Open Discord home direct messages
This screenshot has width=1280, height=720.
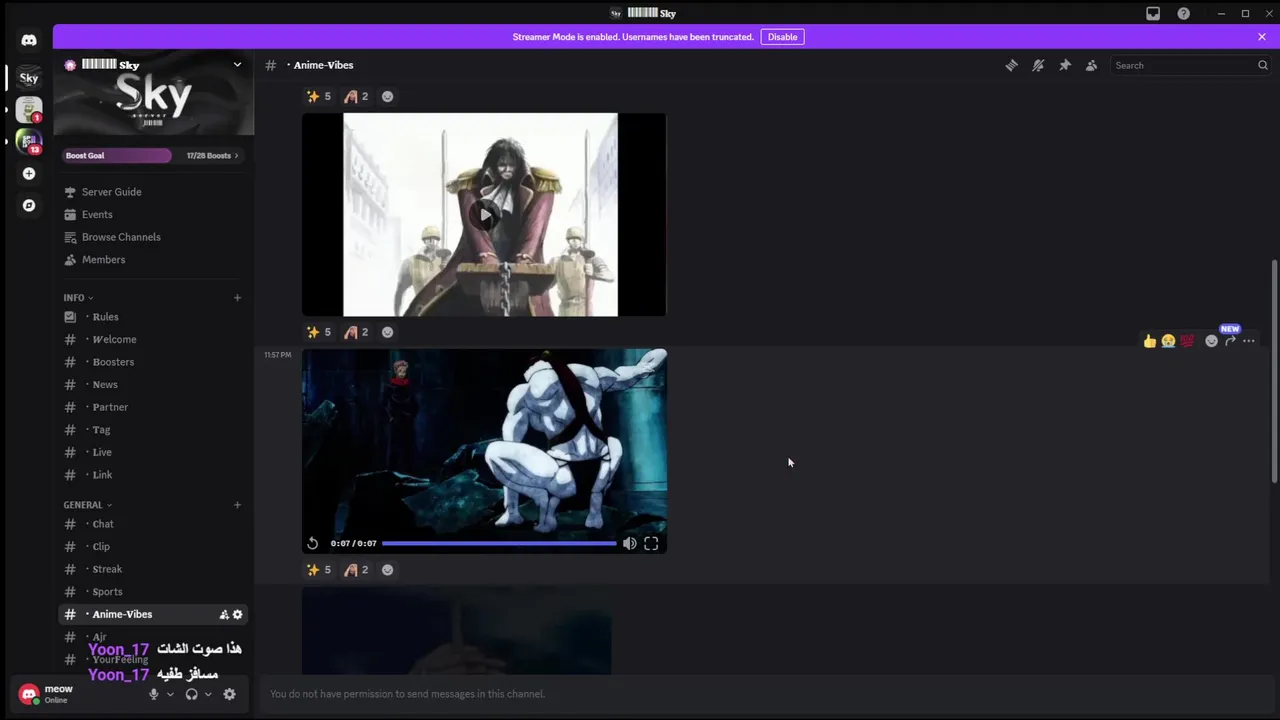click(x=29, y=40)
